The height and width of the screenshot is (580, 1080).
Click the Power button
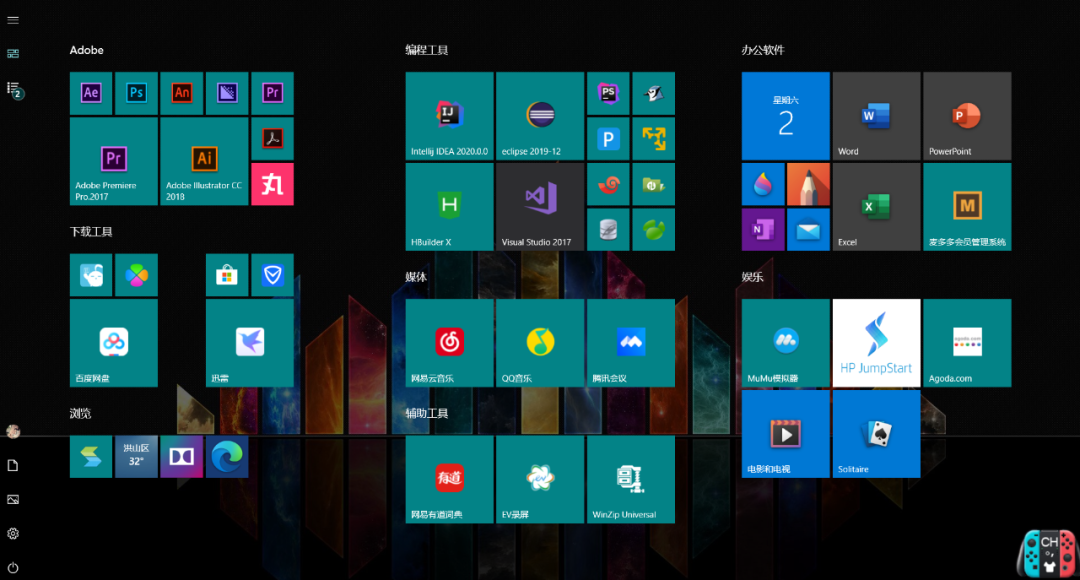point(13,568)
